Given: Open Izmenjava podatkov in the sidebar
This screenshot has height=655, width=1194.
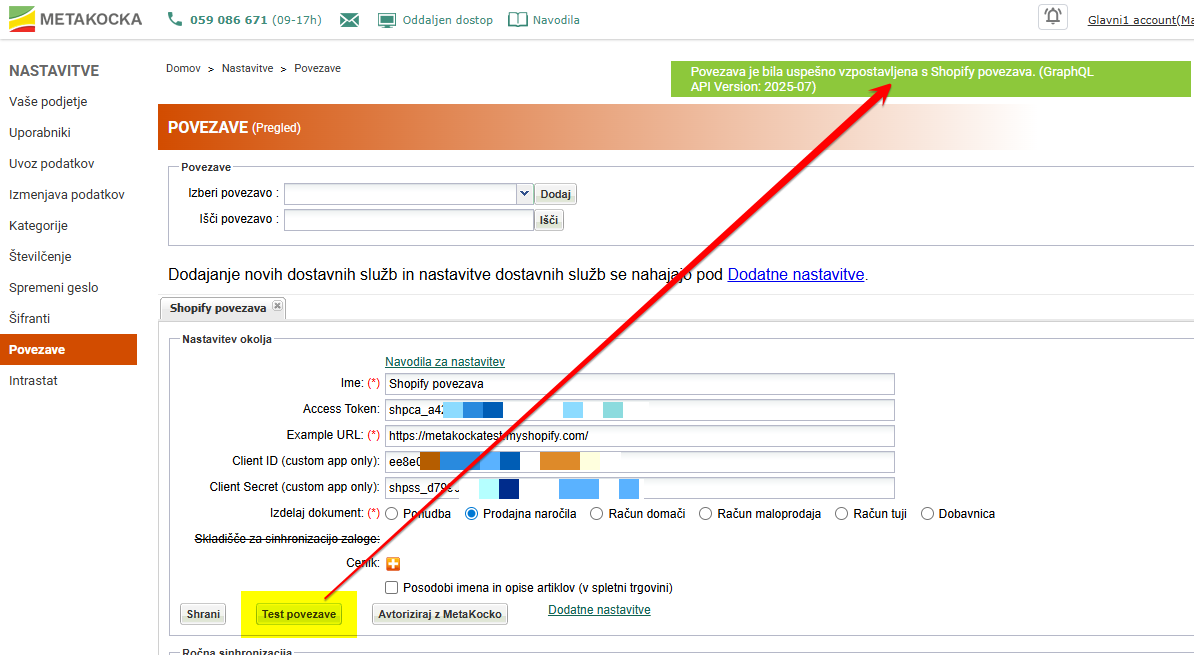Looking at the screenshot, I should [67, 195].
